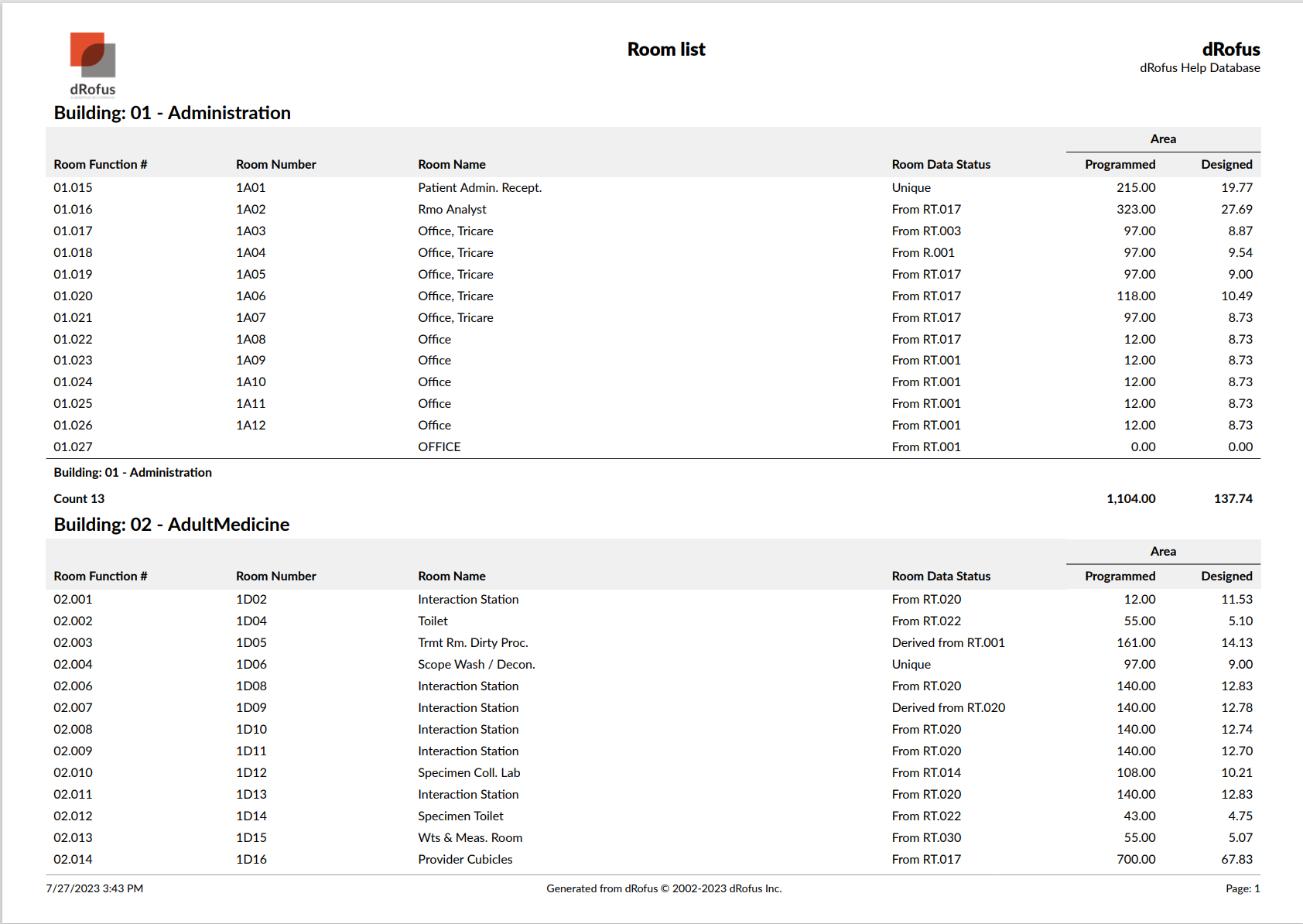Viewport: 1303px width, 924px height.
Task: Click the Building: 01 - Administration main heading
Action: [172, 113]
